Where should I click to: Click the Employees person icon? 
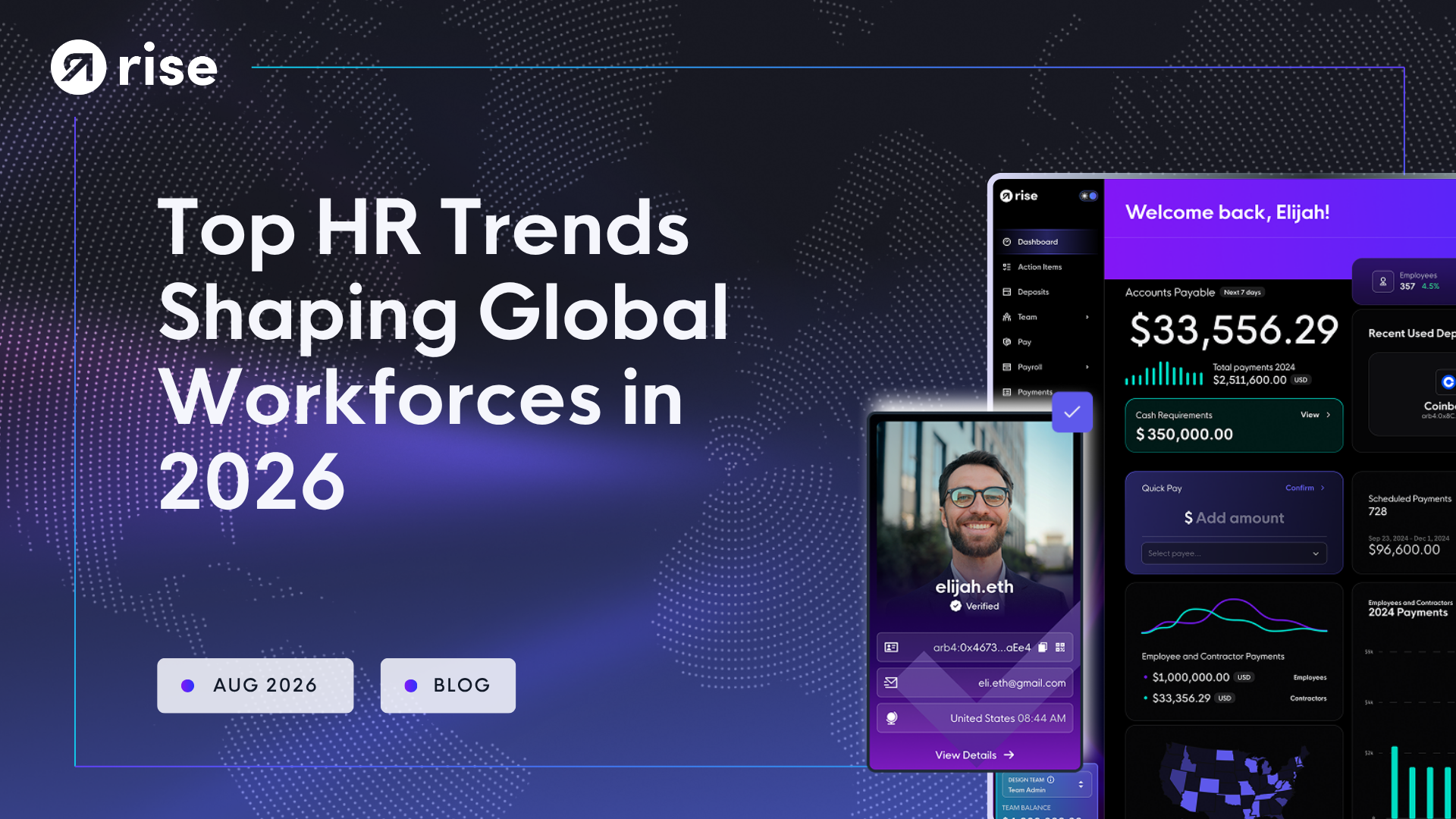coord(1382,281)
